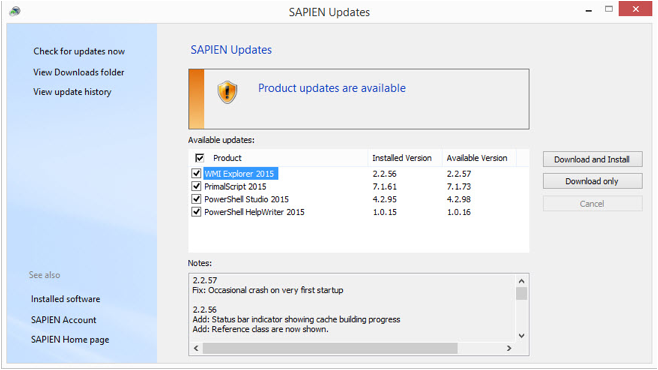This screenshot has width=658, height=370.
Task: Click the Cancel button
Action: click(x=592, y=203)
